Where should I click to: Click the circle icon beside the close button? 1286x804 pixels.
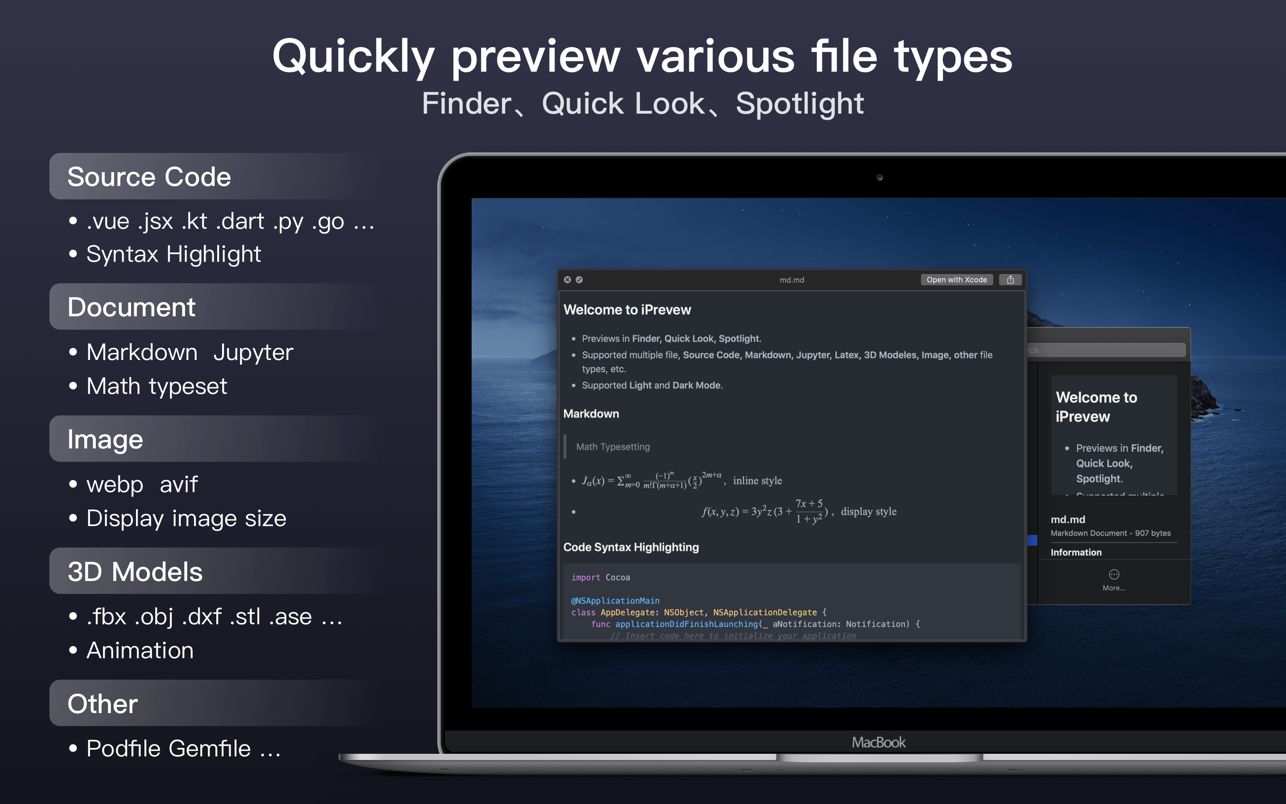tap(578, 280)
